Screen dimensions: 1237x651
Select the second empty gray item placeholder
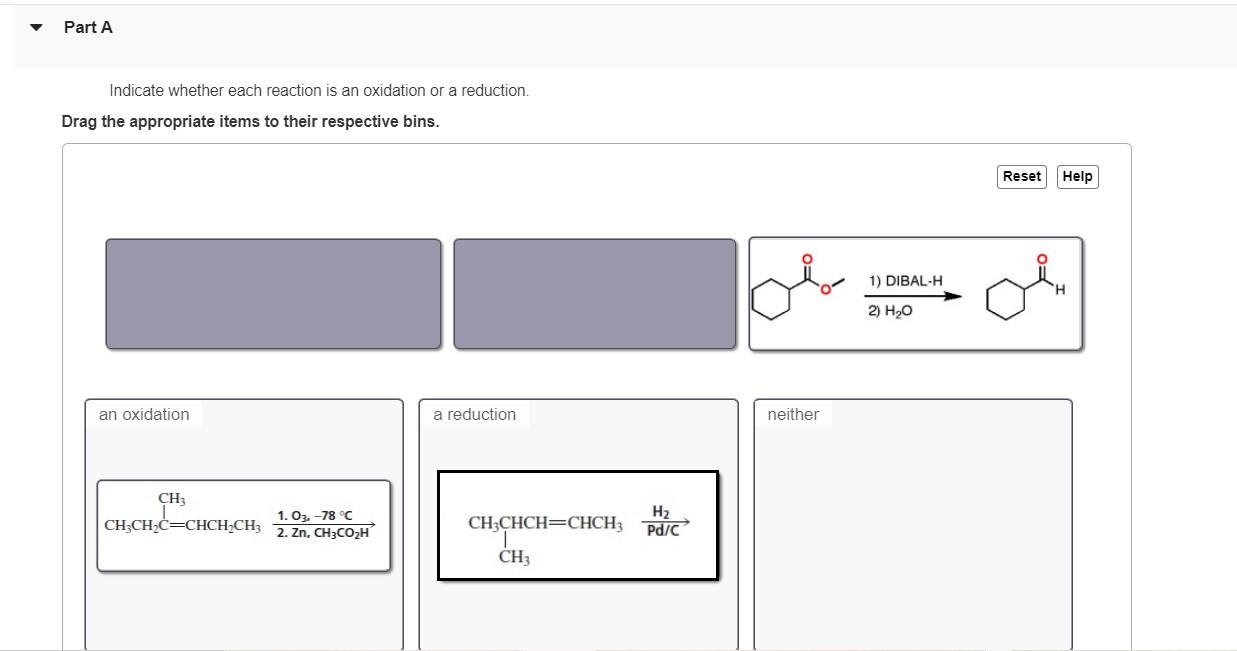595,292
